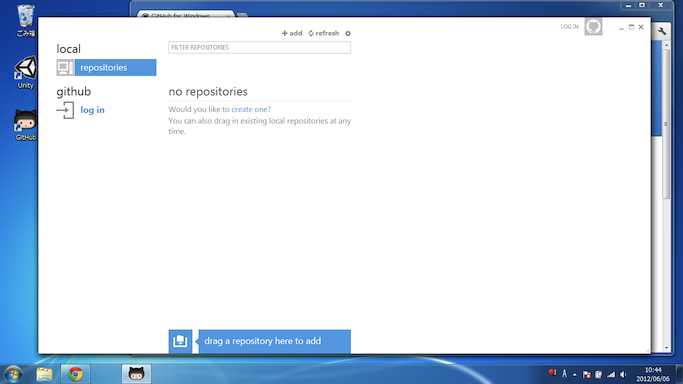This screenshot has height=384, width=683.
Task: Minimize the GitHub app window
Action: tap(622, 27)
